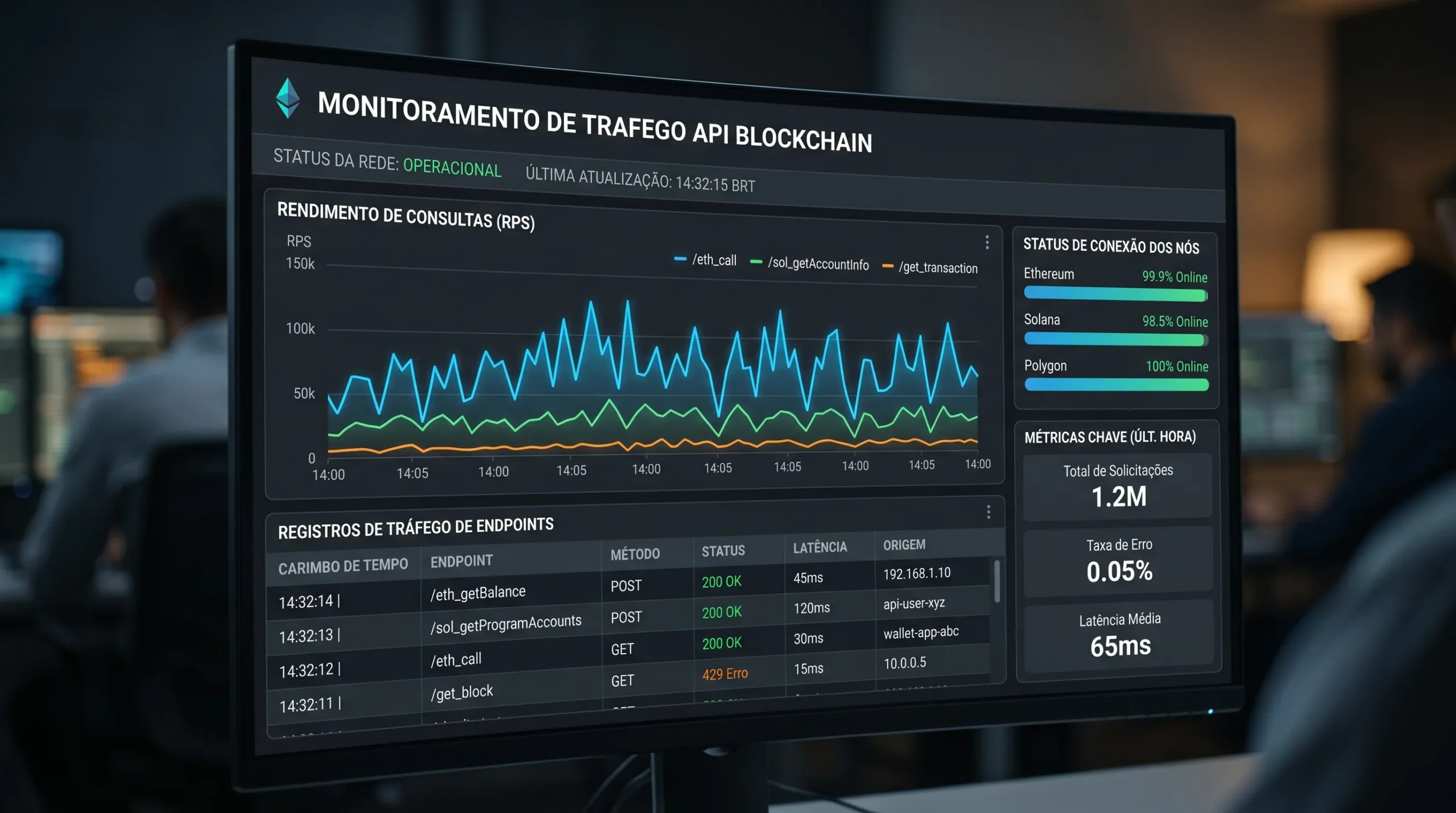This screenshot has width=1456, height=813.
Task: Click the Solana connection progress bar
Action: click(1116, 340)
